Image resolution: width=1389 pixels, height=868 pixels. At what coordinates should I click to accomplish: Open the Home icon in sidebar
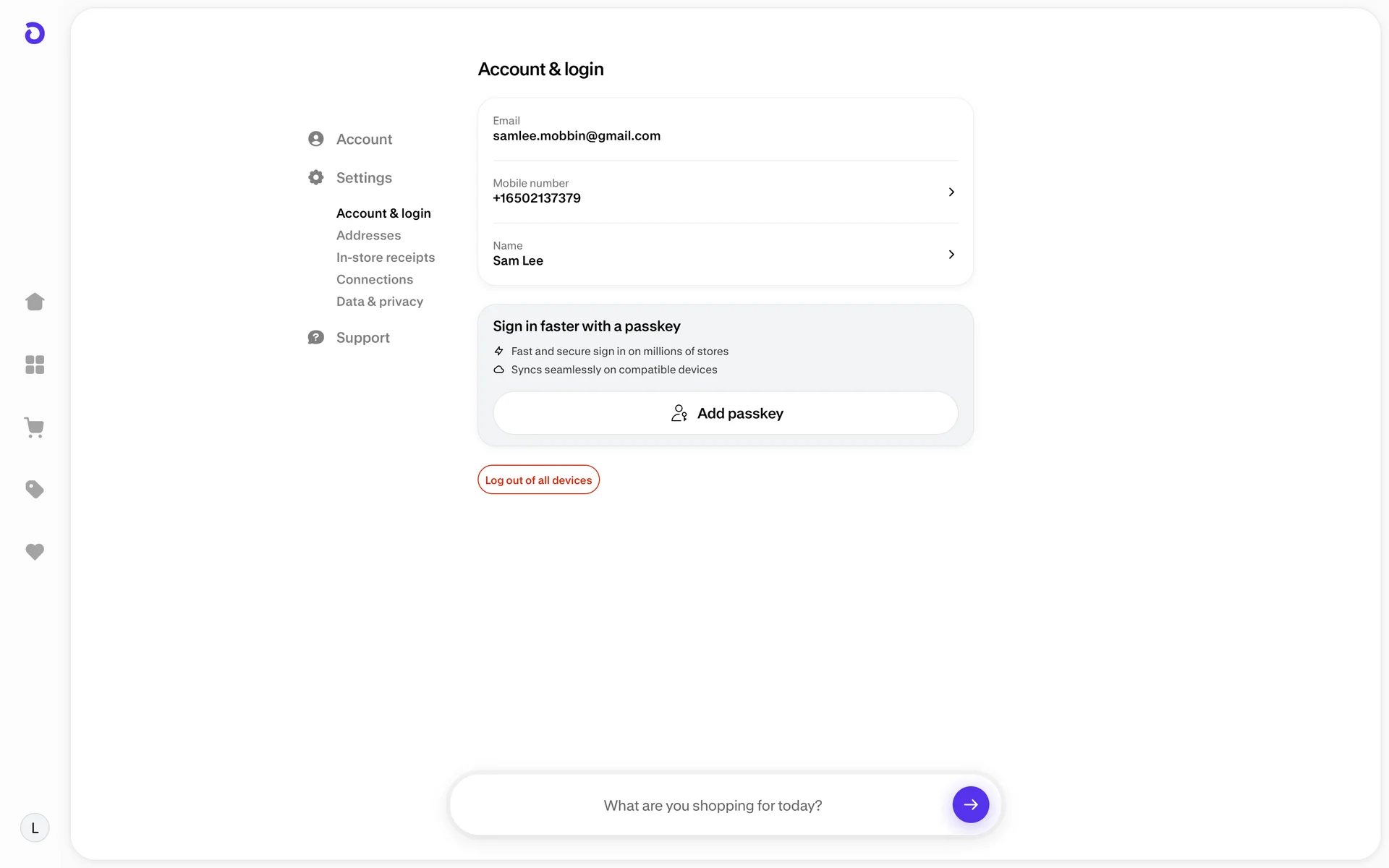pos(35,302)
